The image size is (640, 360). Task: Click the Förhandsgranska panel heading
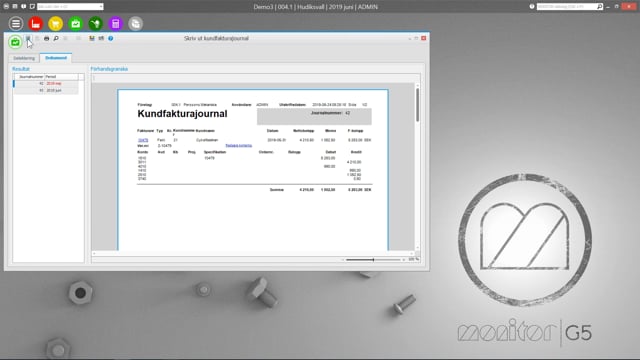[x=109, y=69]
